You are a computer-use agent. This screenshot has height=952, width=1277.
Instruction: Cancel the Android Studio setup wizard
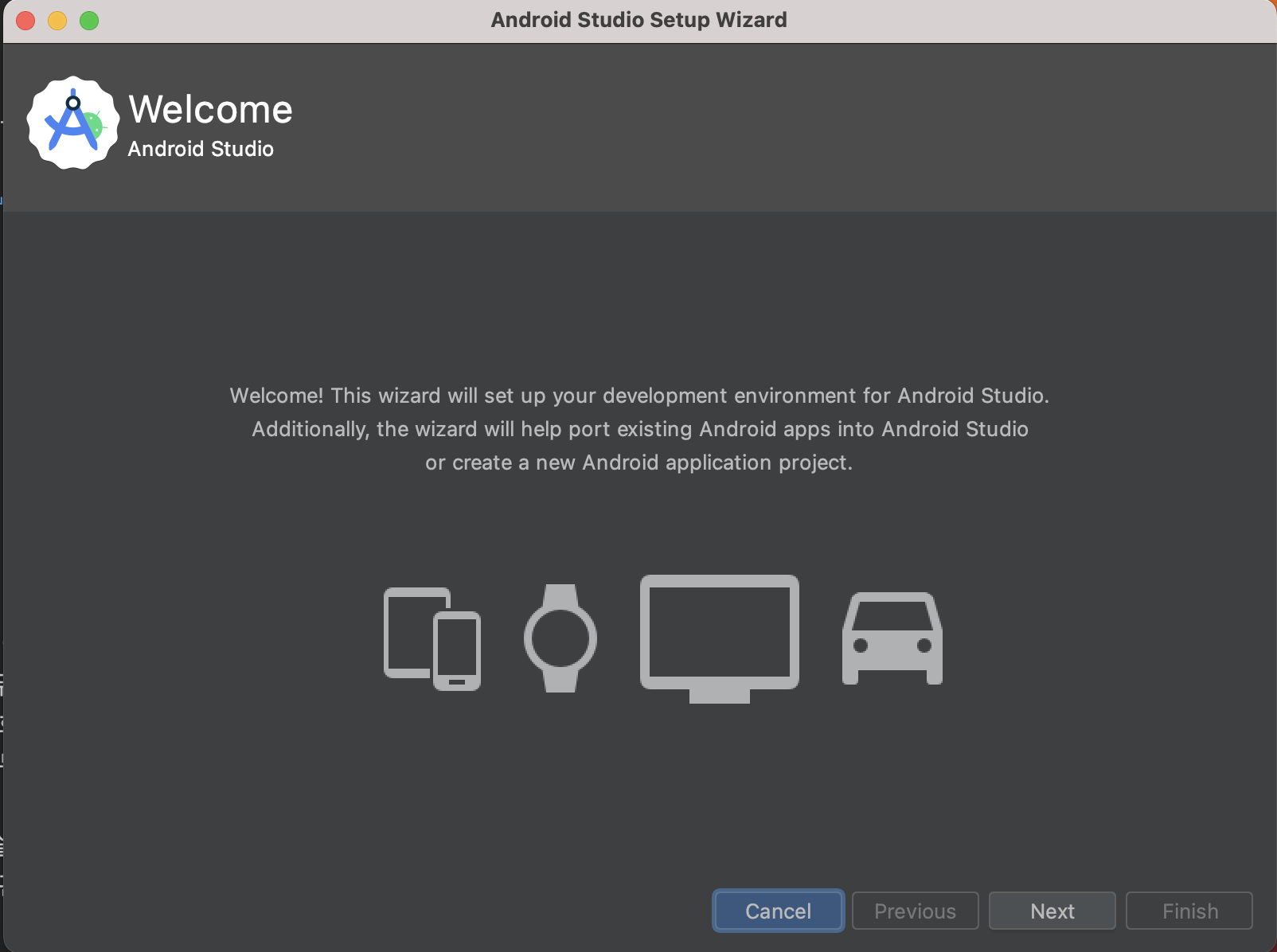click(778, 911)
